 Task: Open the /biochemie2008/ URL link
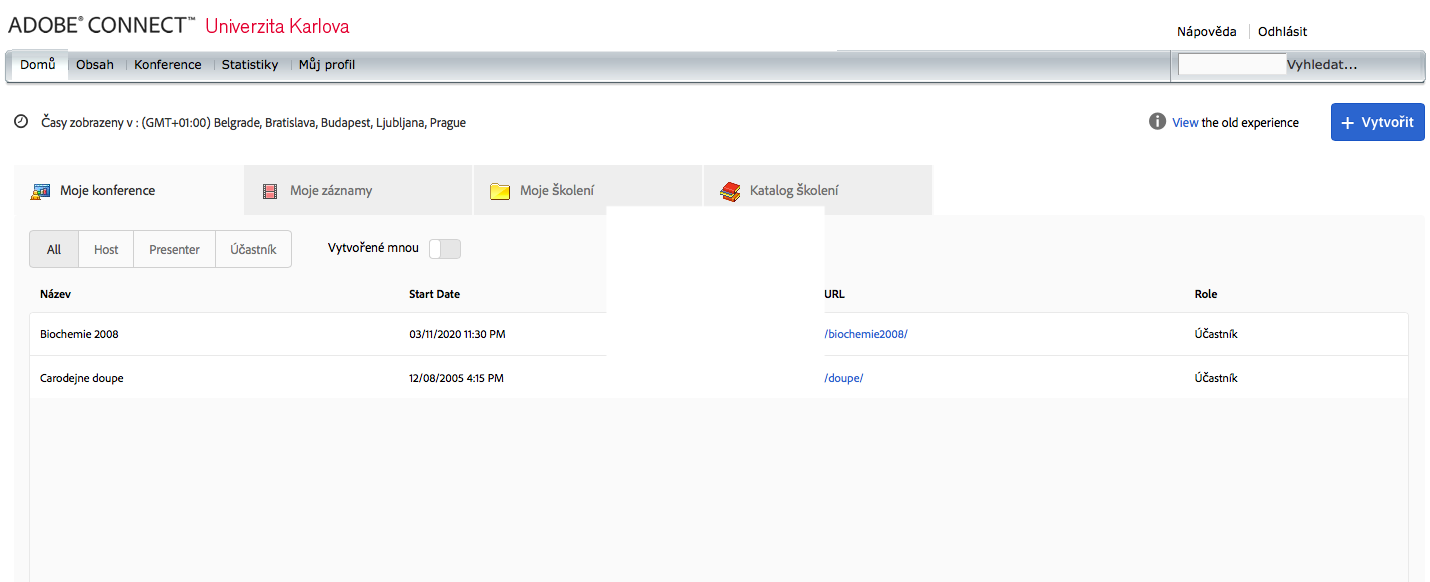click(x=865, y=334)
